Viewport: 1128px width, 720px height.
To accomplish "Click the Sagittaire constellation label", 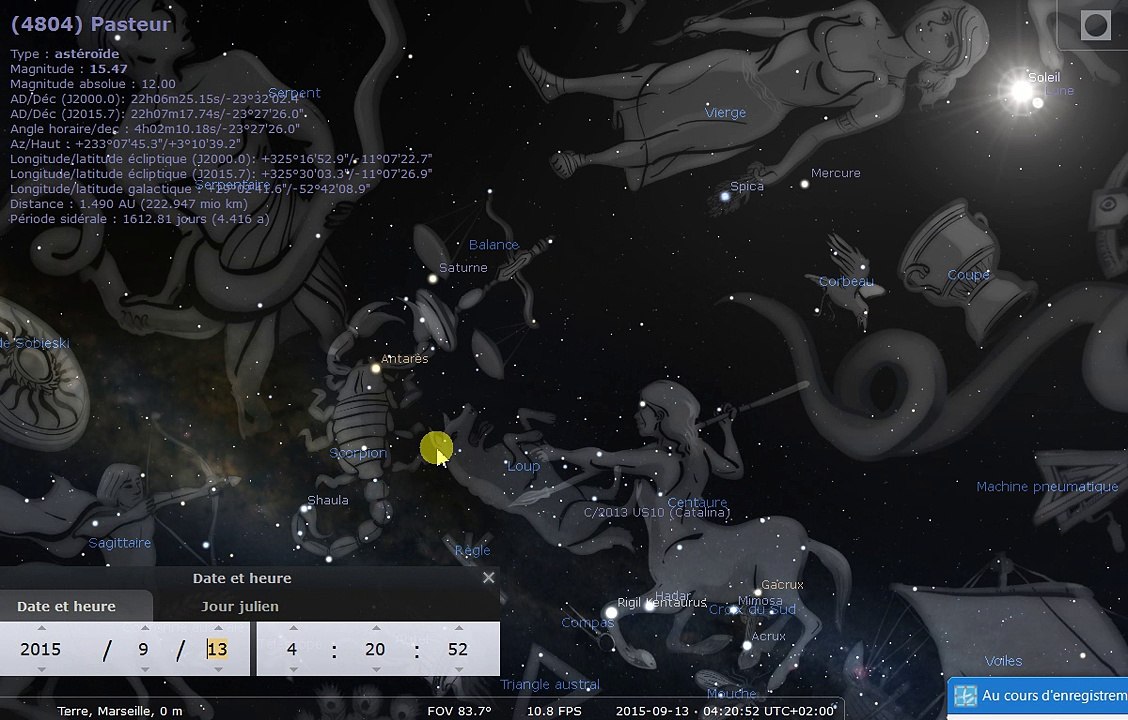I will 119,543.
